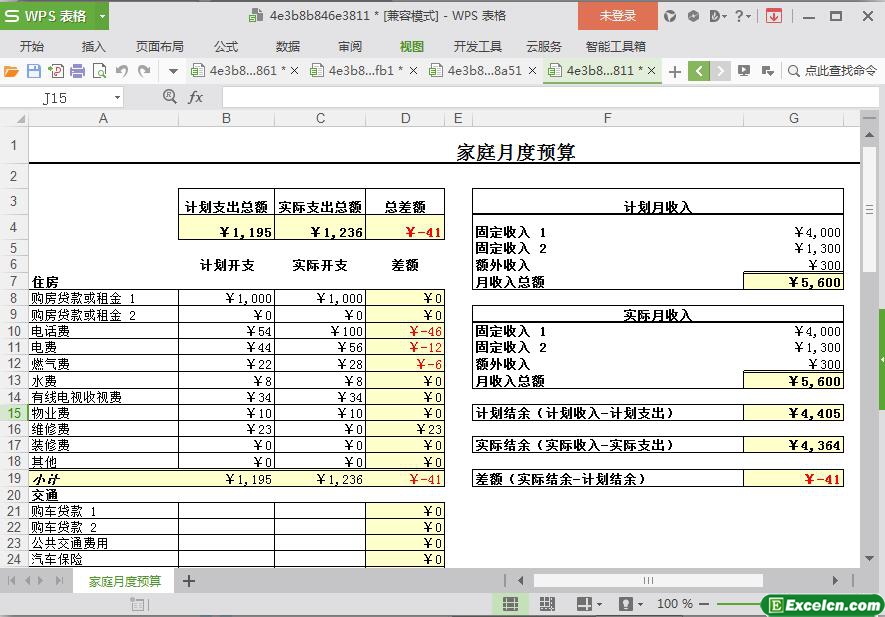Image resolution: width=885 pixels, height=617 pixels.
Task: Click the Save icon in quick toolbar
Action: click(x=33, y=71)
